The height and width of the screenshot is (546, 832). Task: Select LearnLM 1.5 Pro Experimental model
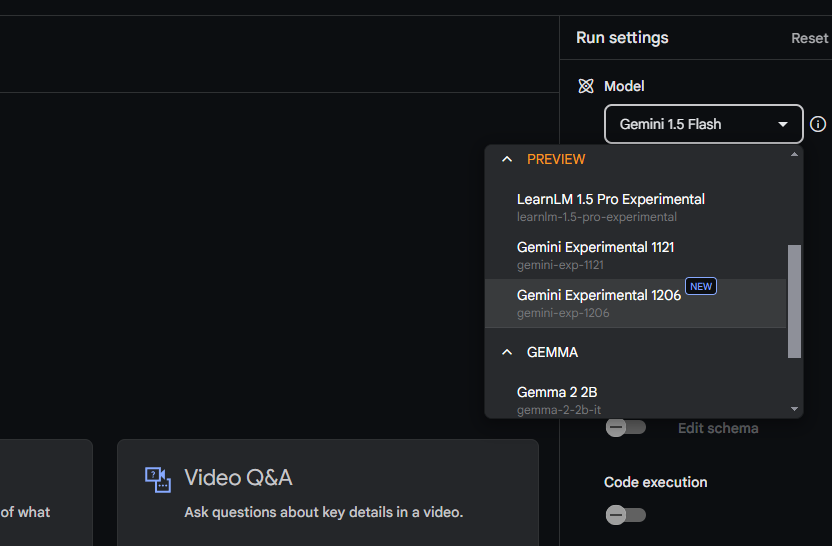click(x=610, y=206)
